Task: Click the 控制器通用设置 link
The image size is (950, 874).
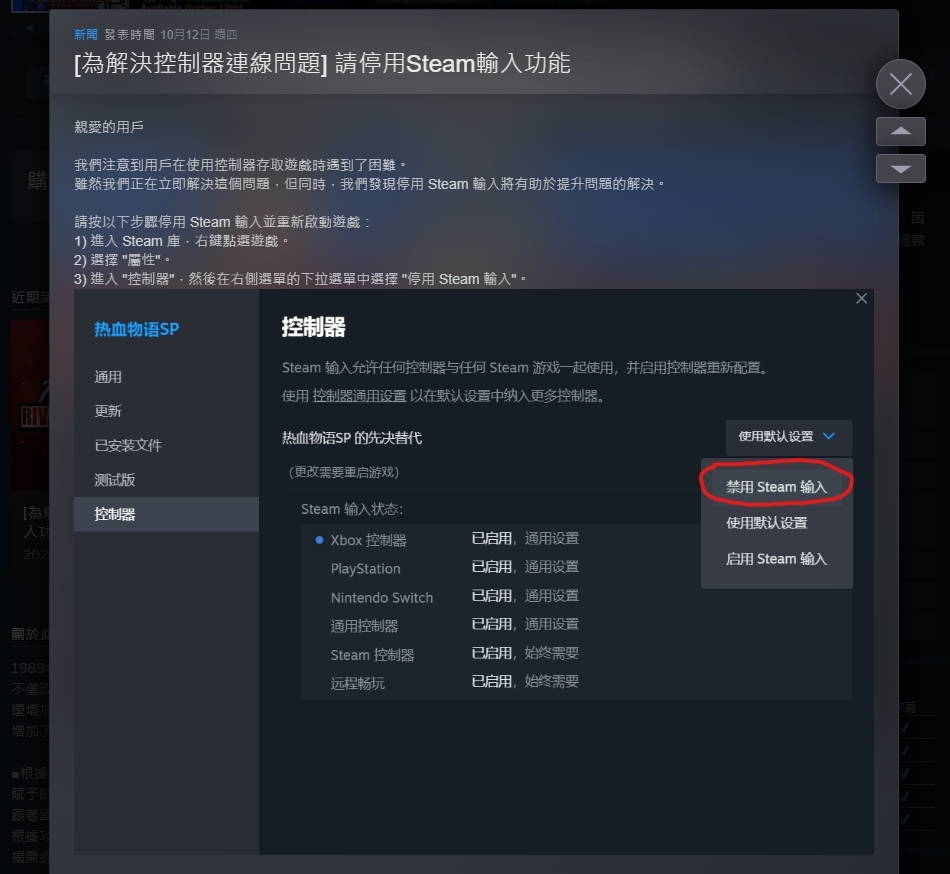Action: [359, 396]
